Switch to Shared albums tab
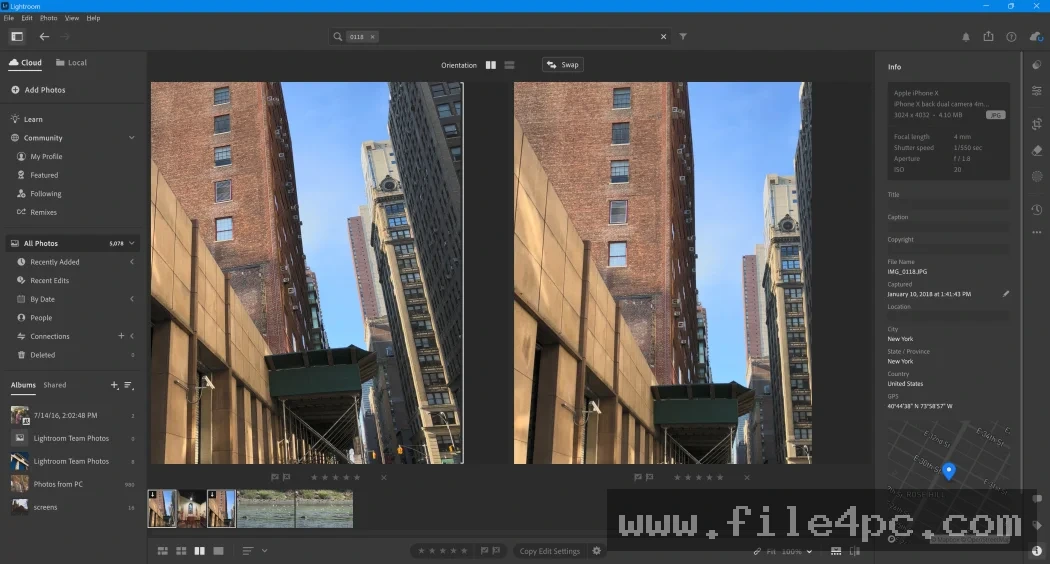This screenshot has width=1050, height=564. pos(55,385)
